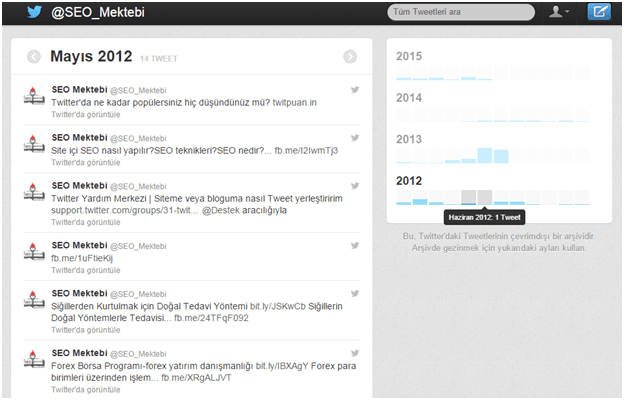Click 'SEO Mektebi' name on 'Forex Borsa' tweet
Screen dimensions: 624x400
tap(80, 353)
